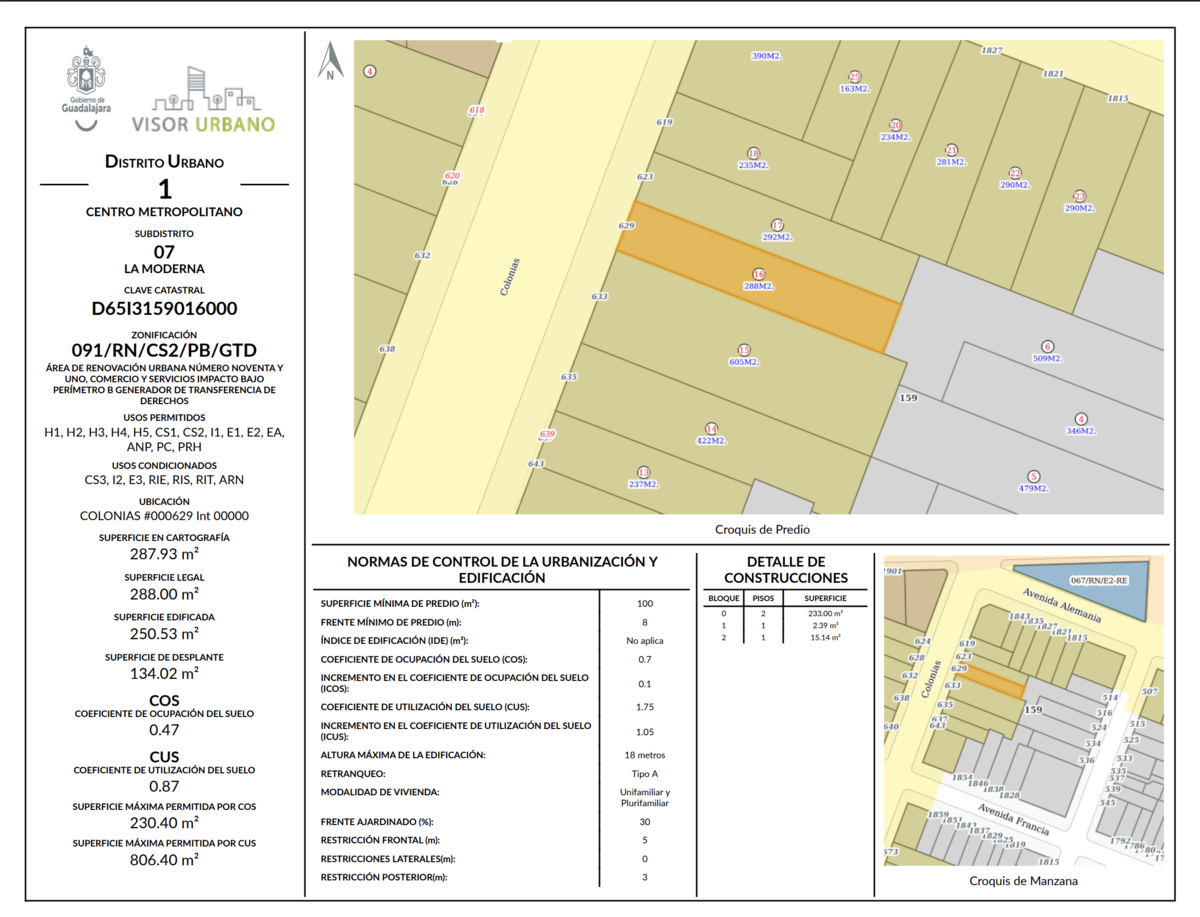Click the clave catastral D65I3159016000
The image size is (1200, 917).
click(164, 309)
